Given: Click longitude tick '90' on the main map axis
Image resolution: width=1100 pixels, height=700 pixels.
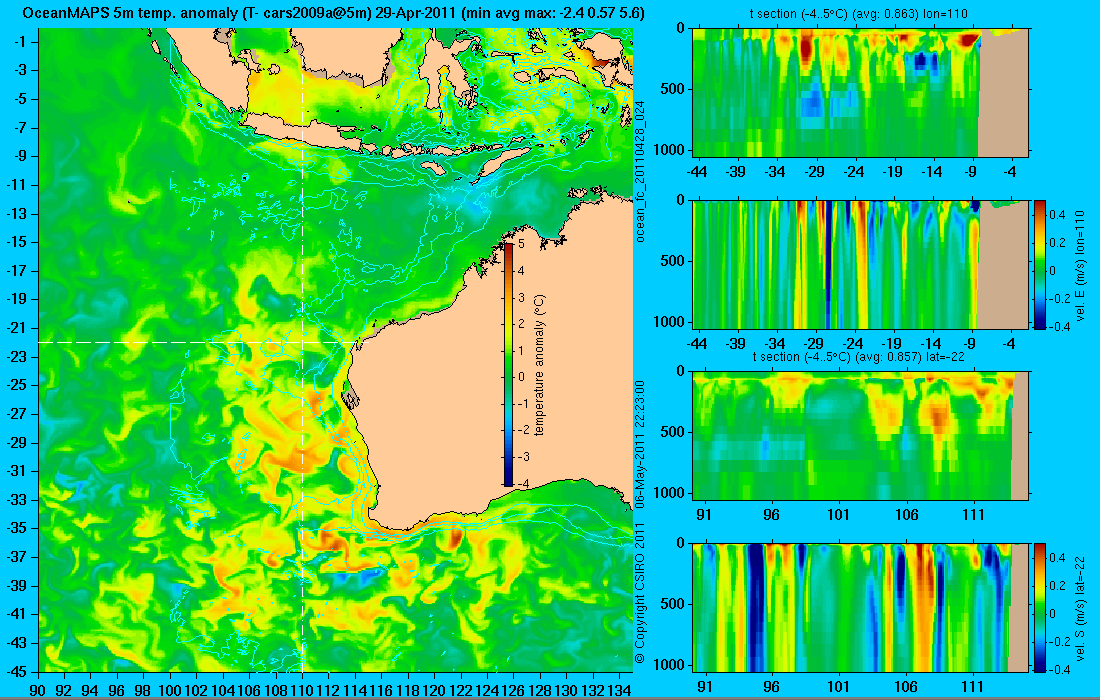Looking at the screenshot, I should click(38, 690).
